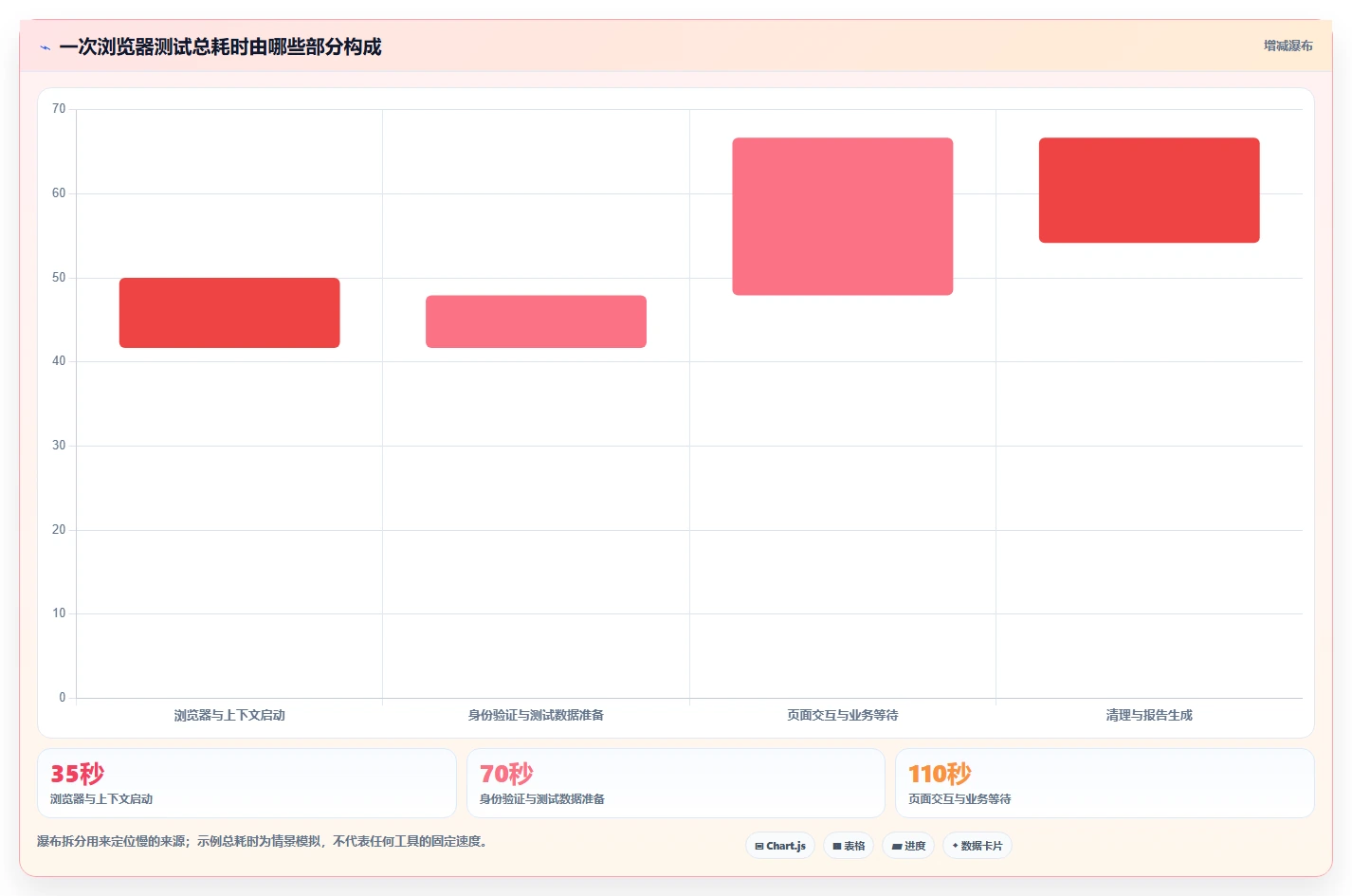Click the y-axis value 50

tap(59, 278)
